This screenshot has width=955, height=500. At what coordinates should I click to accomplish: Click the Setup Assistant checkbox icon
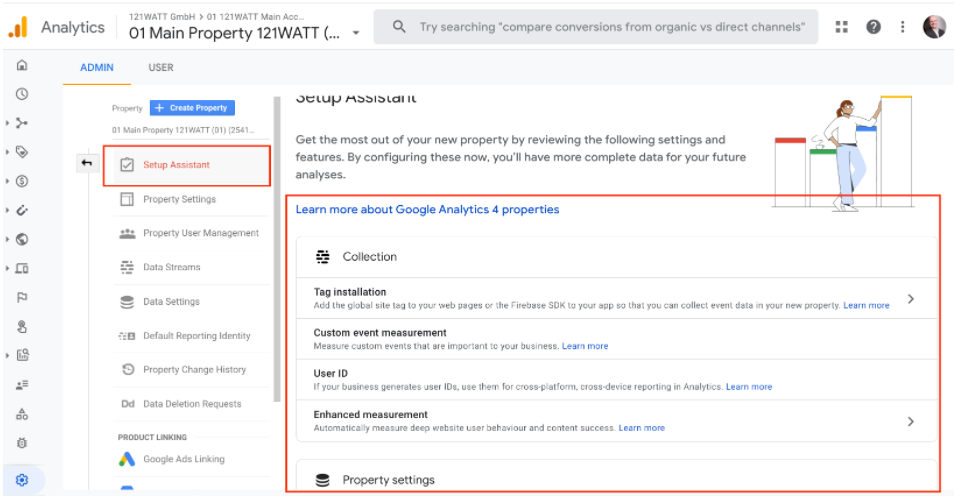coord(127,165)
